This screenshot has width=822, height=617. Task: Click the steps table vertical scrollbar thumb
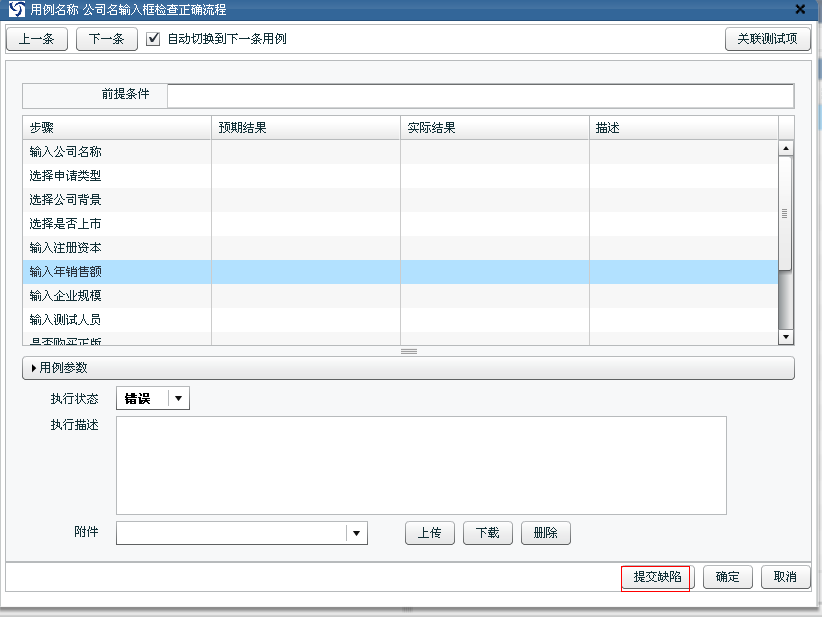785,212
